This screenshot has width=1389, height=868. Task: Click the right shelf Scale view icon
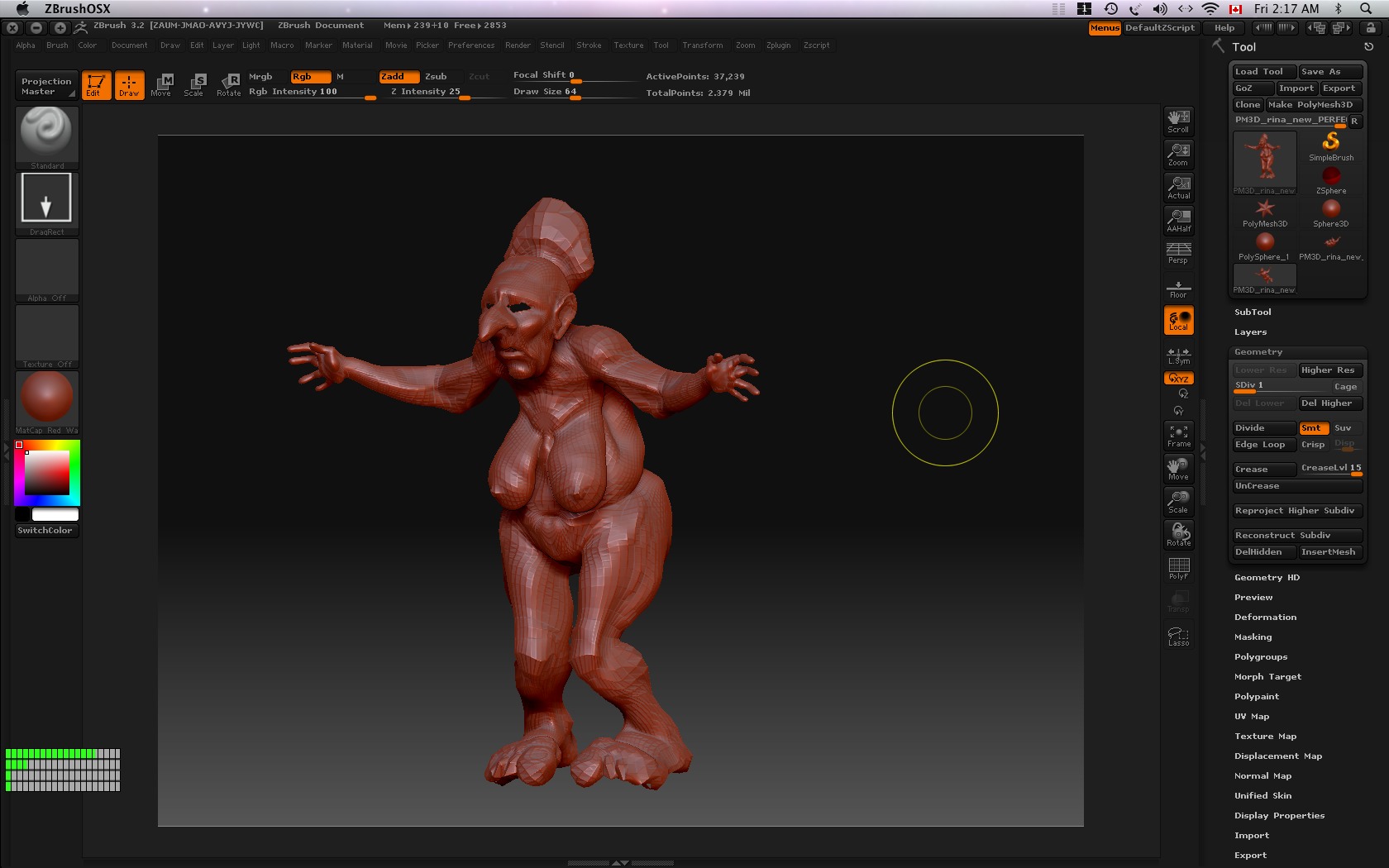click(1178, 502)
